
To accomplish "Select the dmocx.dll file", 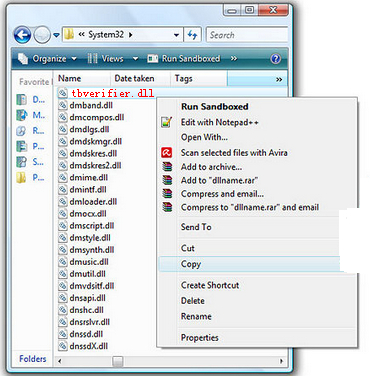I will [82, 213].
